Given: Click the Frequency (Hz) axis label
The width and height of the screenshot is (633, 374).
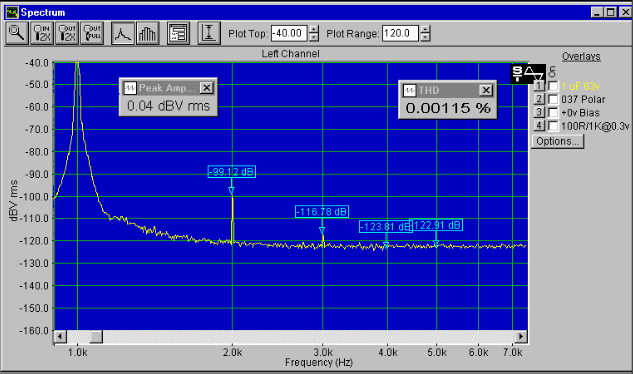Looking at the screenshot, I should pos(319,362).
